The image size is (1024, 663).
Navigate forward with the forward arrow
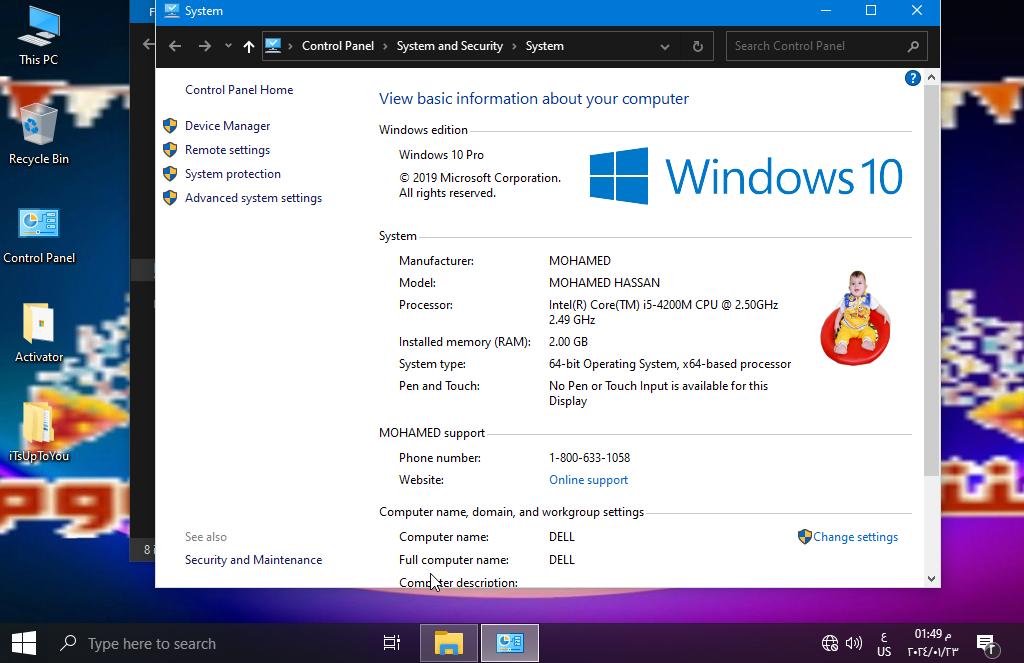[204, 46]
